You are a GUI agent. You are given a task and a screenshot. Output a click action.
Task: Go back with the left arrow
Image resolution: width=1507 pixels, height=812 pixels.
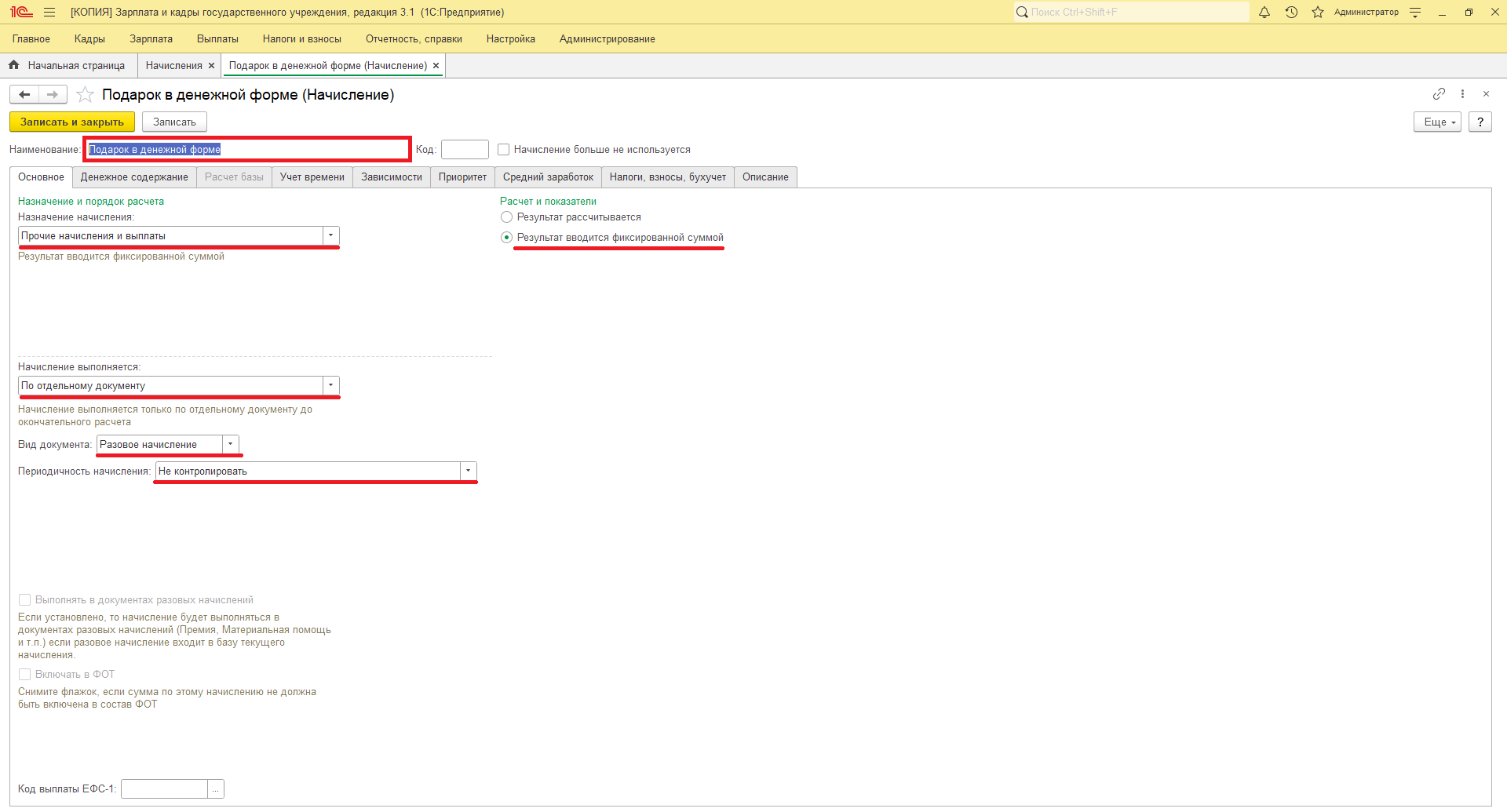click(x=24, y=95)
